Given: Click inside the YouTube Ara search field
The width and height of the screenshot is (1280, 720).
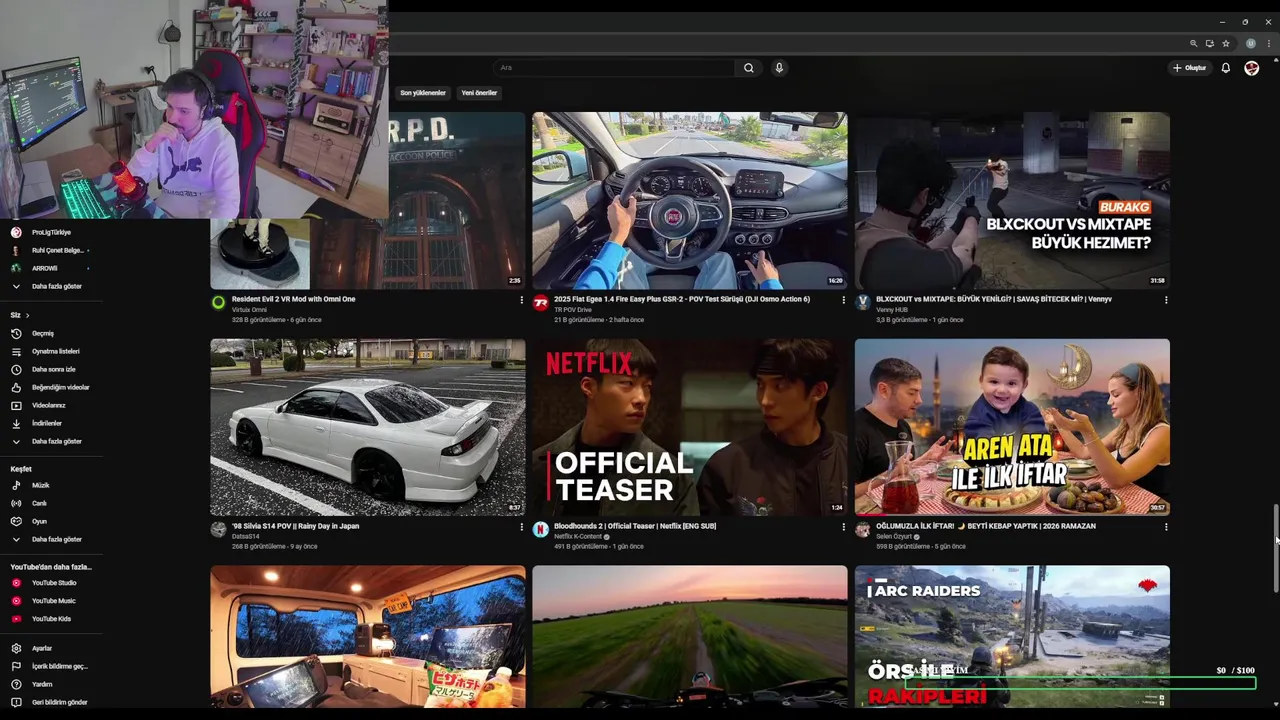Looking at the screenshot, I should [614, 68].
